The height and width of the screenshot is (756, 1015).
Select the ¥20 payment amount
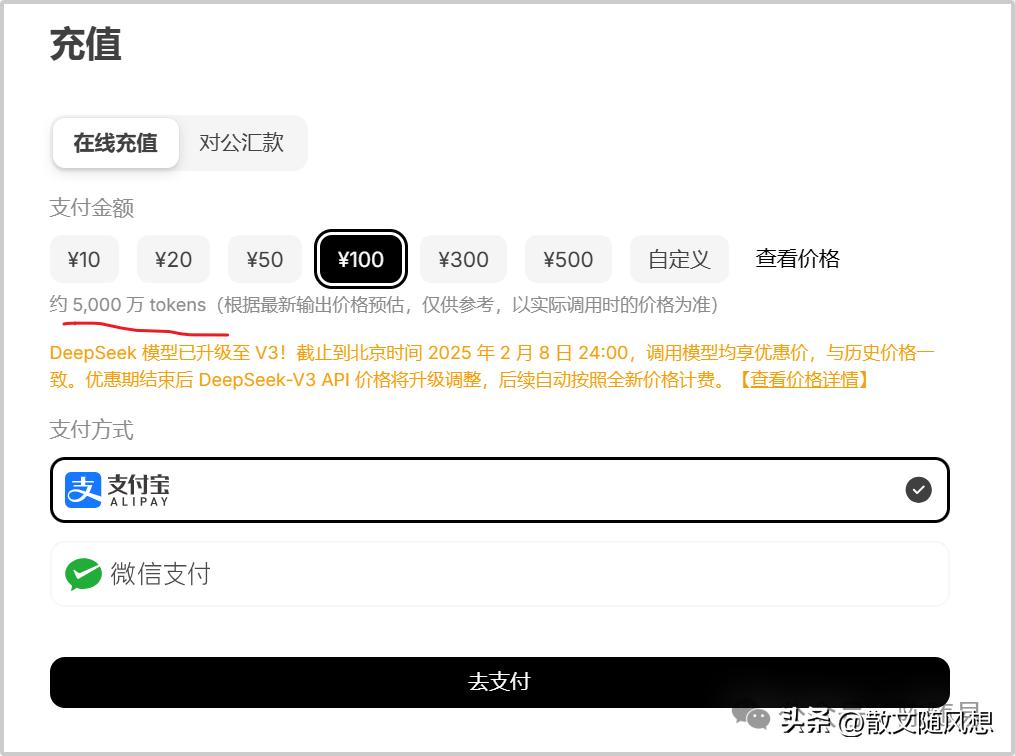(173, 260)
